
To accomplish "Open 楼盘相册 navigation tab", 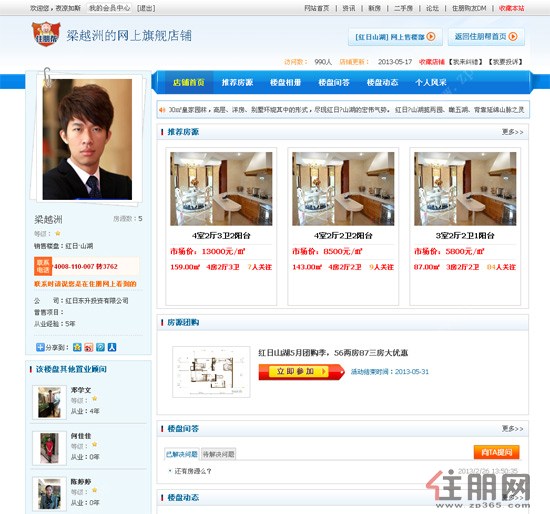I will click(286, 82).
